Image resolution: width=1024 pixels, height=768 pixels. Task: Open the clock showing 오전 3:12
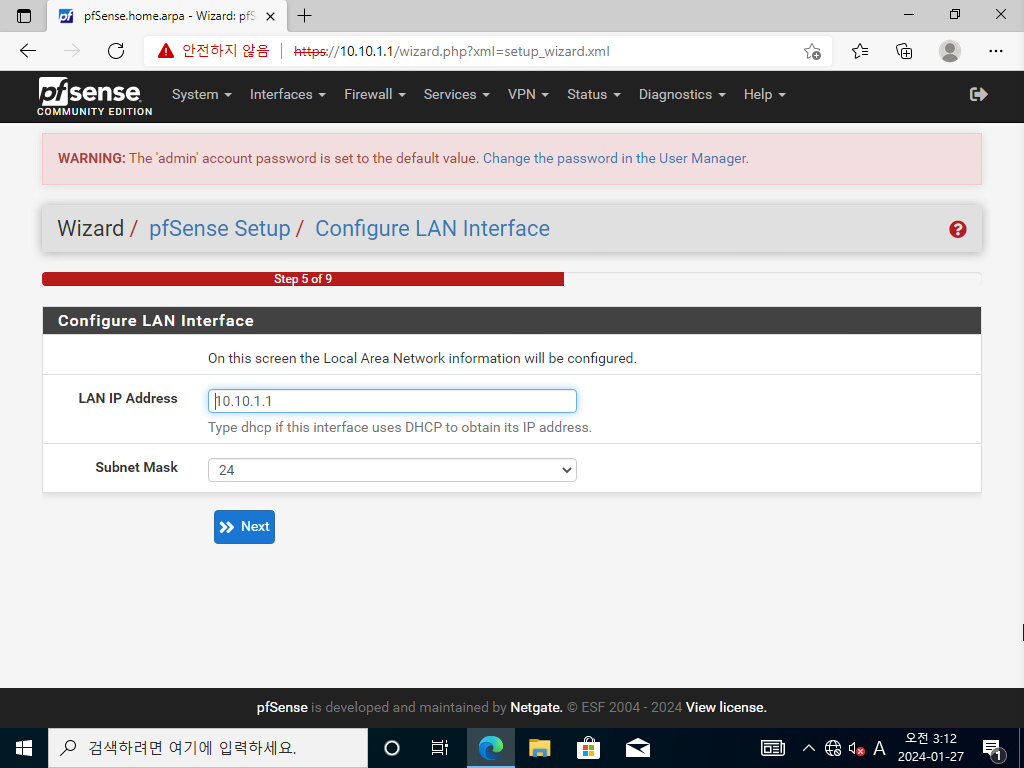931,748
